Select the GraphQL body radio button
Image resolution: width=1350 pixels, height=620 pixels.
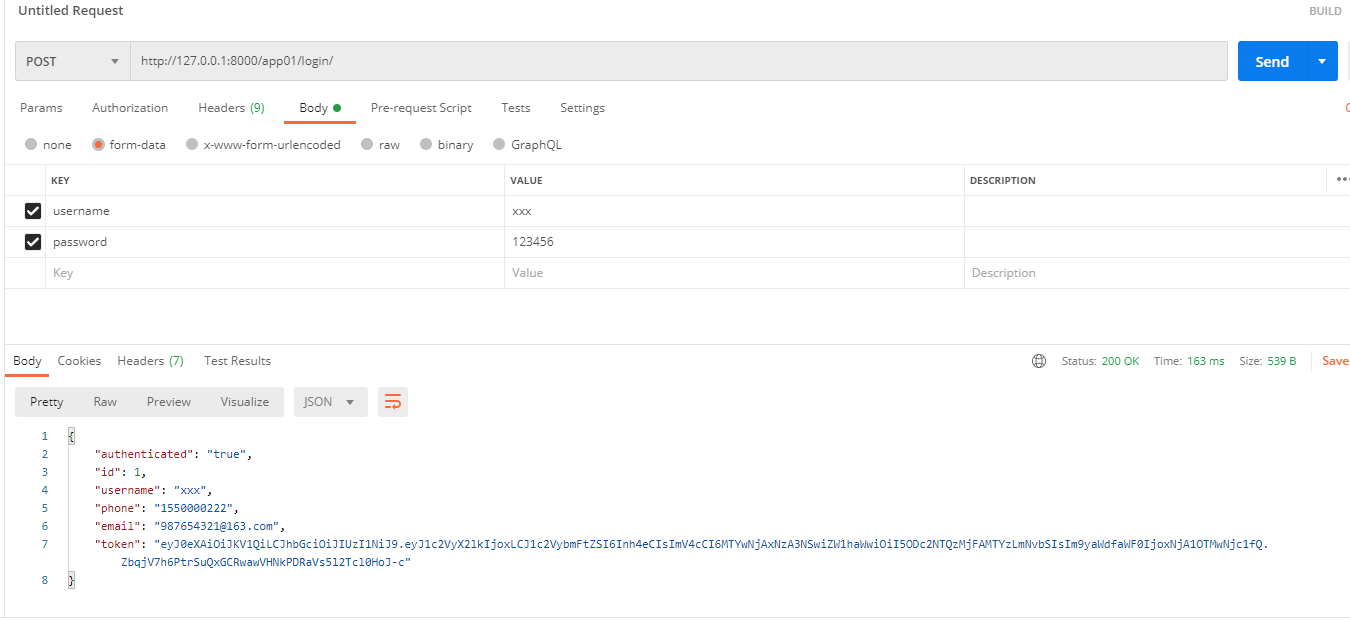(500, 145)
